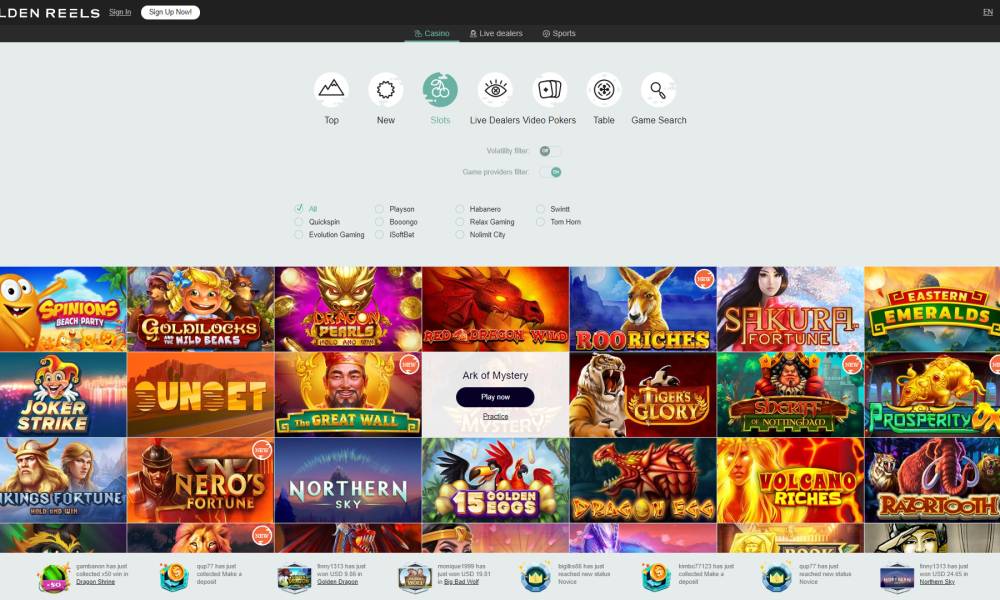Switch to the Live dealers tab
This screenshot has height=600, width=1000.
(x=496, y=33)
